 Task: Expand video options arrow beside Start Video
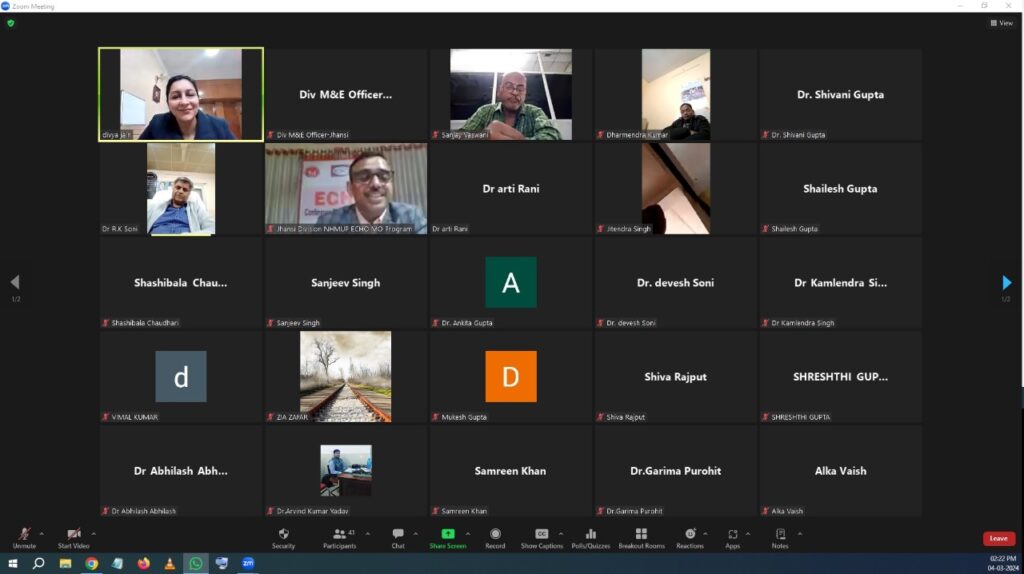[94, 533]
